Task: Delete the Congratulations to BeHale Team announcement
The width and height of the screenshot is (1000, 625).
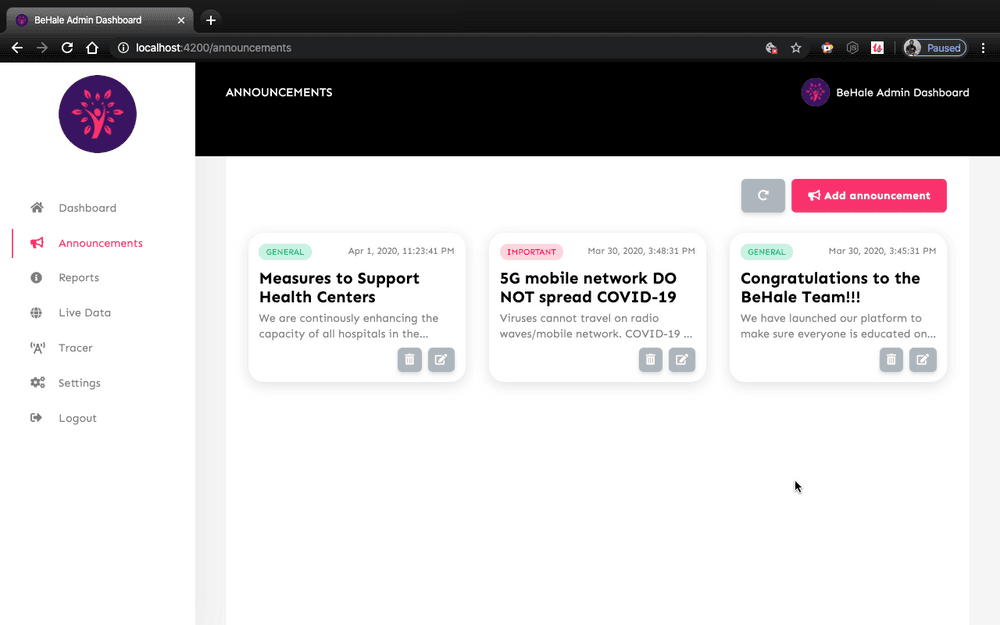Action: pos(891,360)
